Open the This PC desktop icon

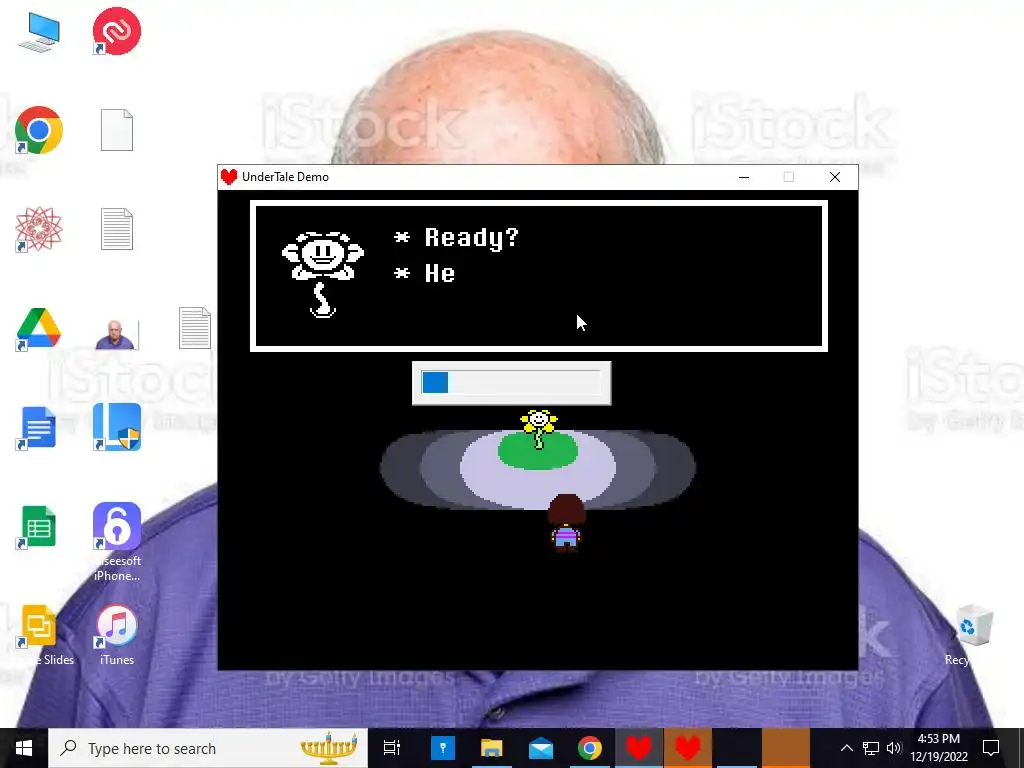pos(39,31)
